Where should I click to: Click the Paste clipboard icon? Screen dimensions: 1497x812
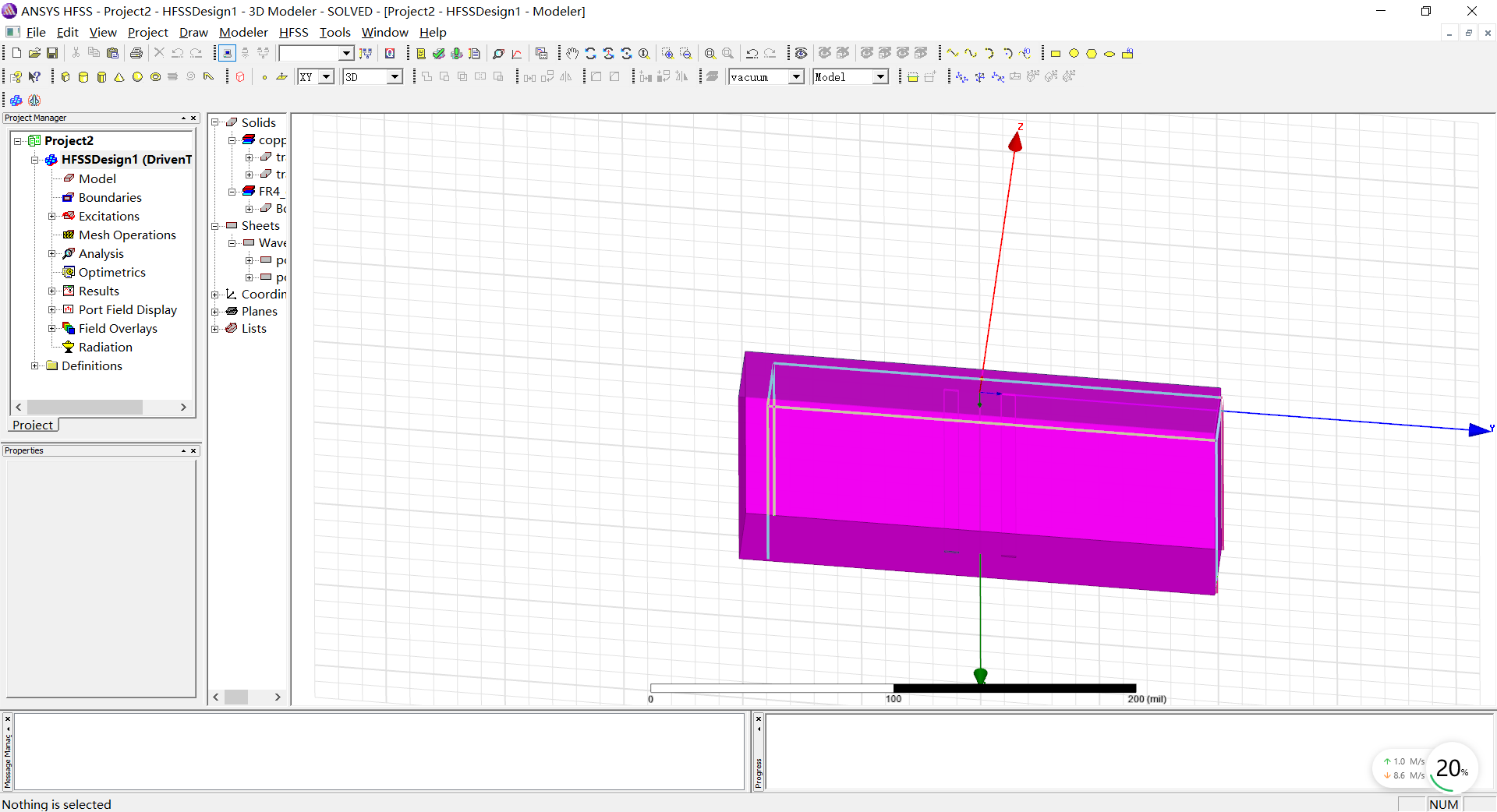(x=112, y=53)
